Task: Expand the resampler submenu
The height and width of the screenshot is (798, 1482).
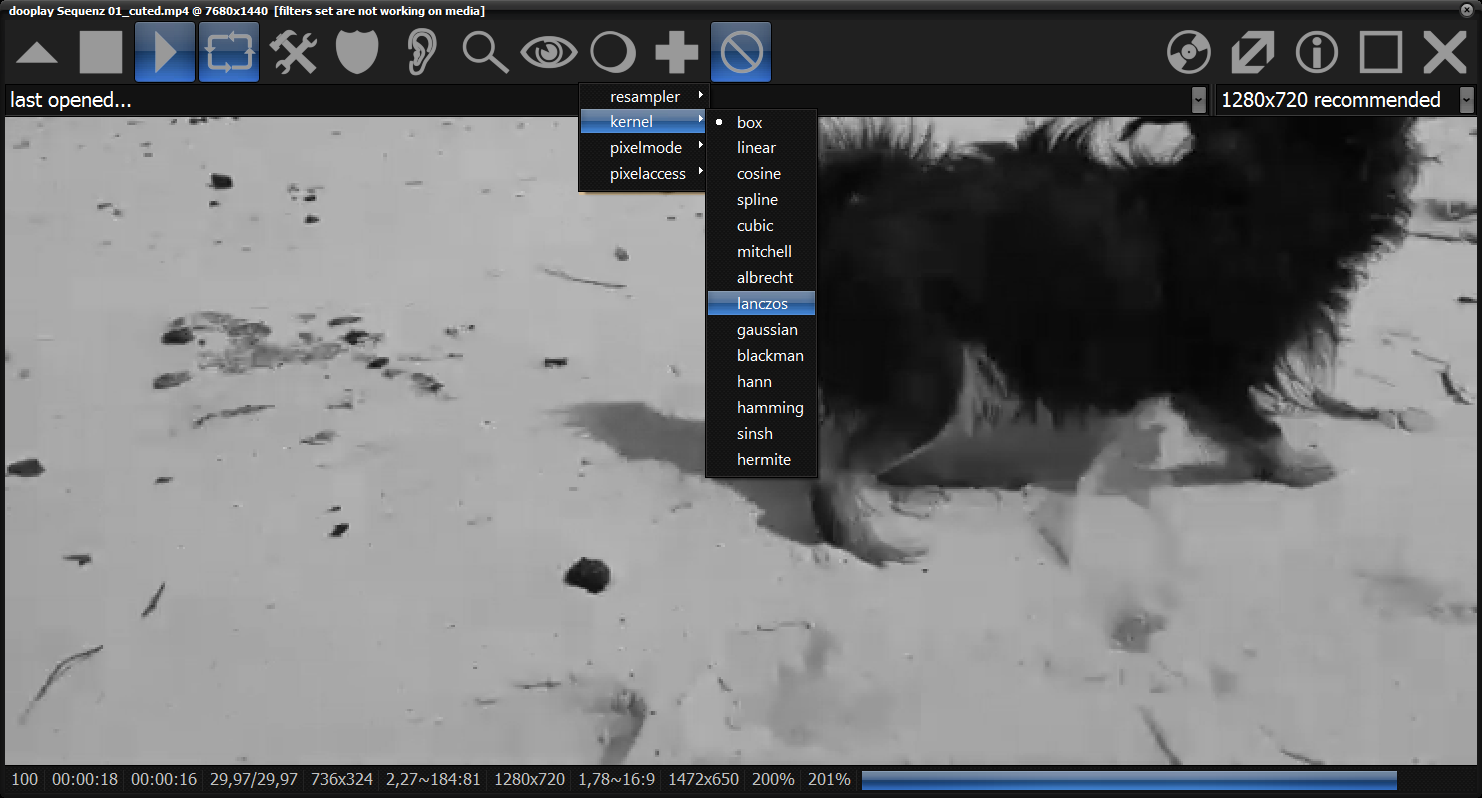Action: [645, 97]
